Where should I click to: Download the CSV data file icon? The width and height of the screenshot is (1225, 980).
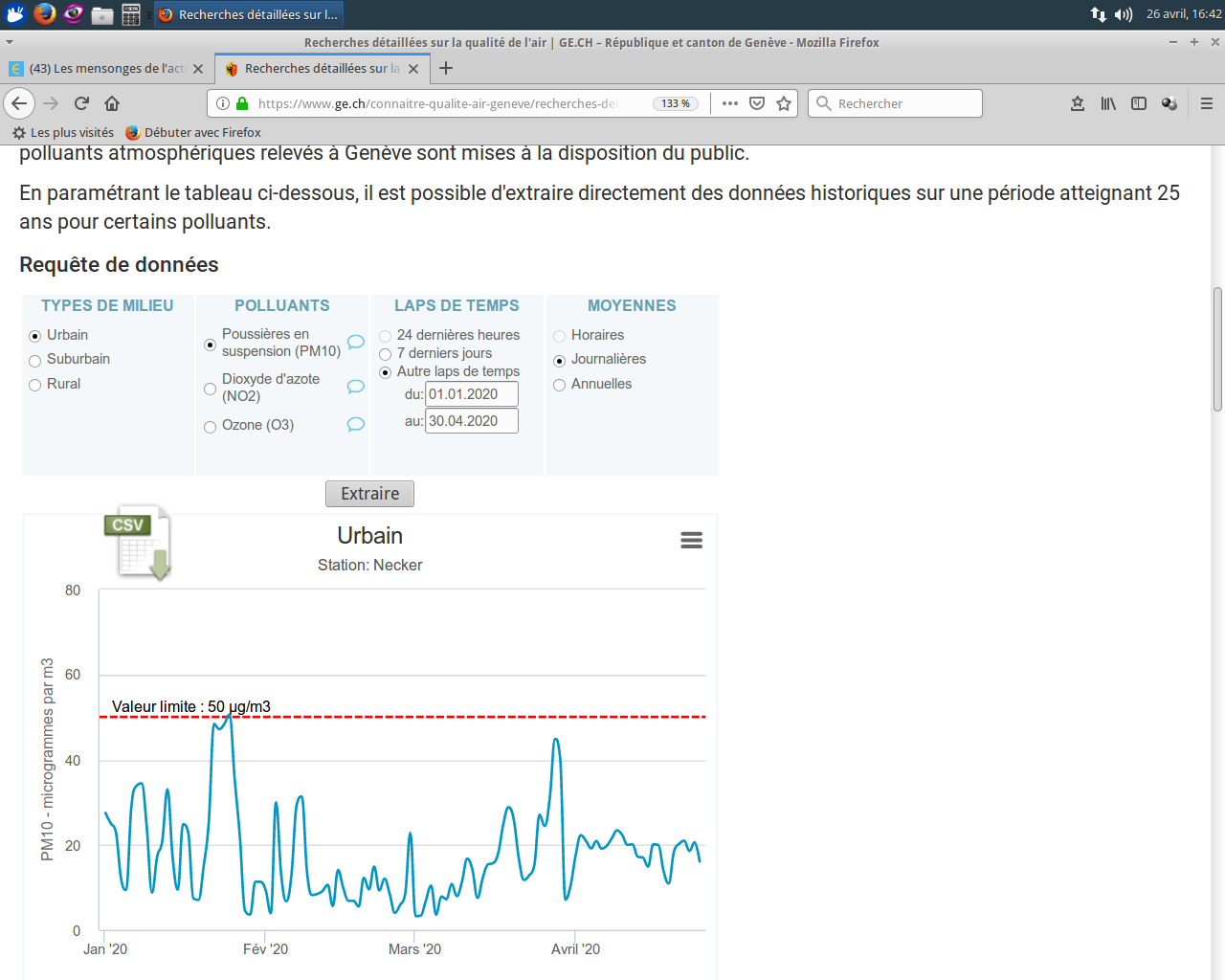(x=139, y=543)
